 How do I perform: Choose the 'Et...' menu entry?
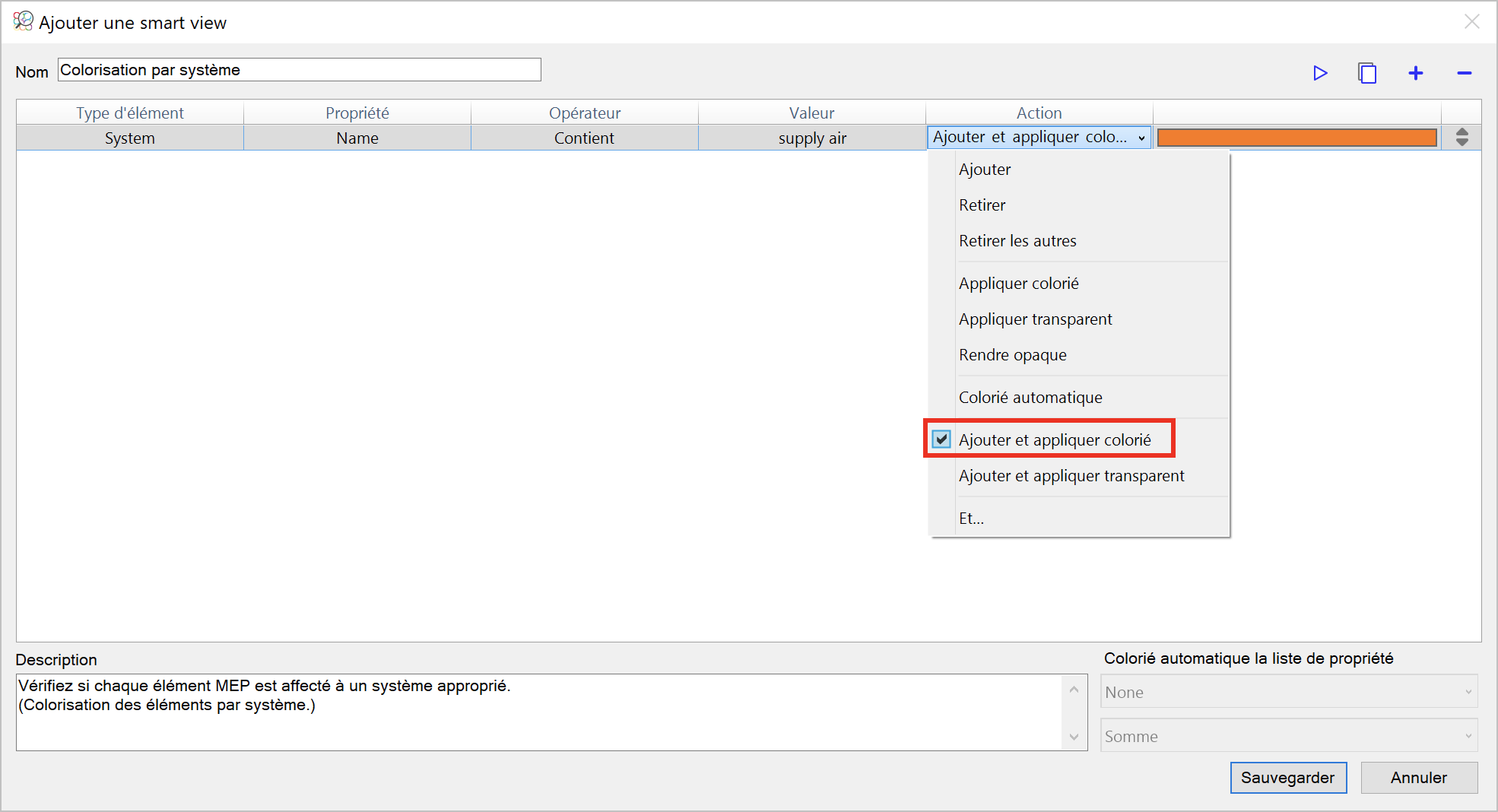click(x=1080, y=519)
